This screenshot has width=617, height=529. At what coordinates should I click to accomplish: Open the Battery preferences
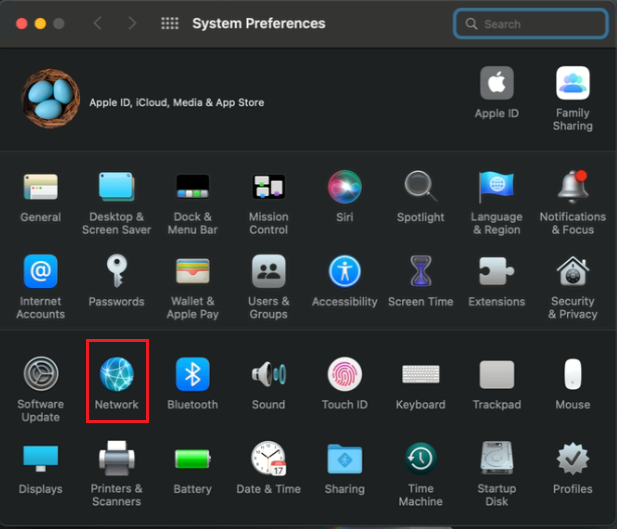click(192, 460)
